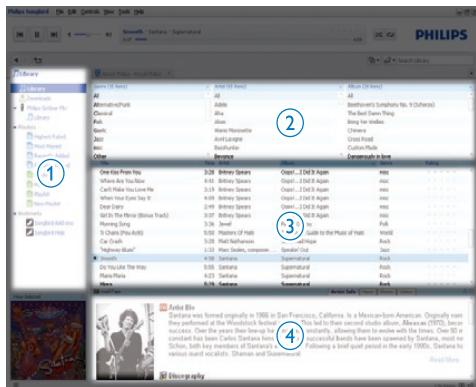The height and width of the screenshot is (387, 476).
Task: Select the song Where Are You Now
Action: [x=122, y=181]
